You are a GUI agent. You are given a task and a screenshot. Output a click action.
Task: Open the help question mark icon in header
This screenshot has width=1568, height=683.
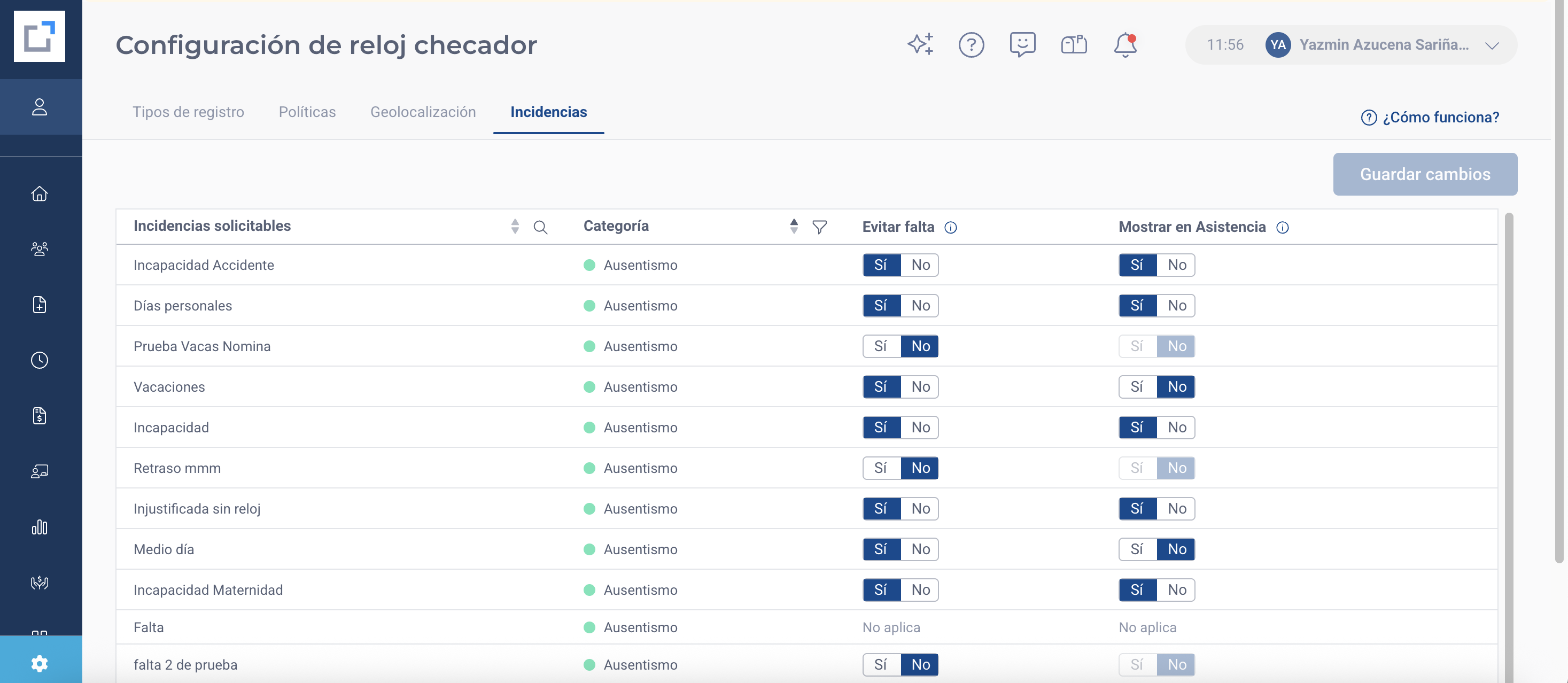tap(971, 44)
